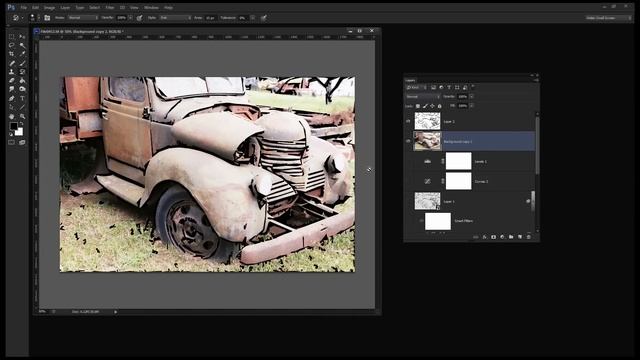Select the Line shape tool
This screenshot has width=640, height=360.
[22, 107]
